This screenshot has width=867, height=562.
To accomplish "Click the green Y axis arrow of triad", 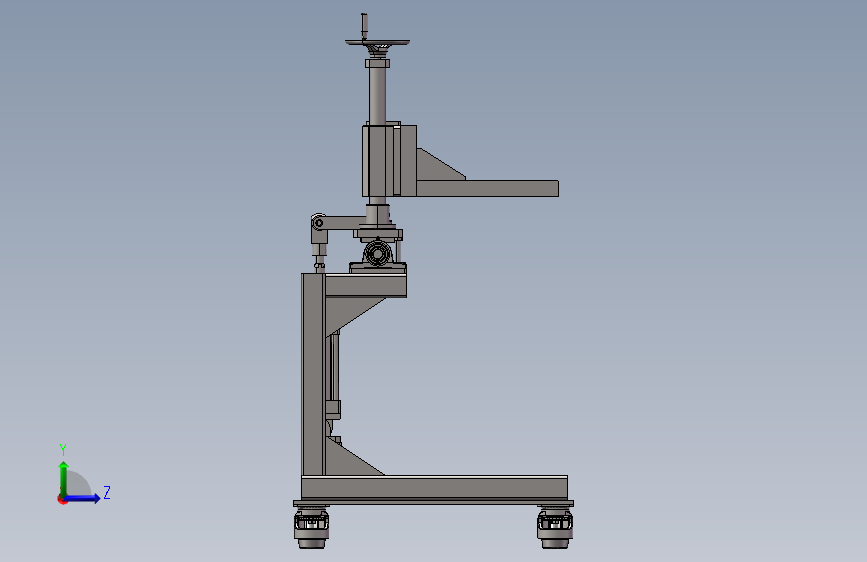I will click(x=64, y=479).
